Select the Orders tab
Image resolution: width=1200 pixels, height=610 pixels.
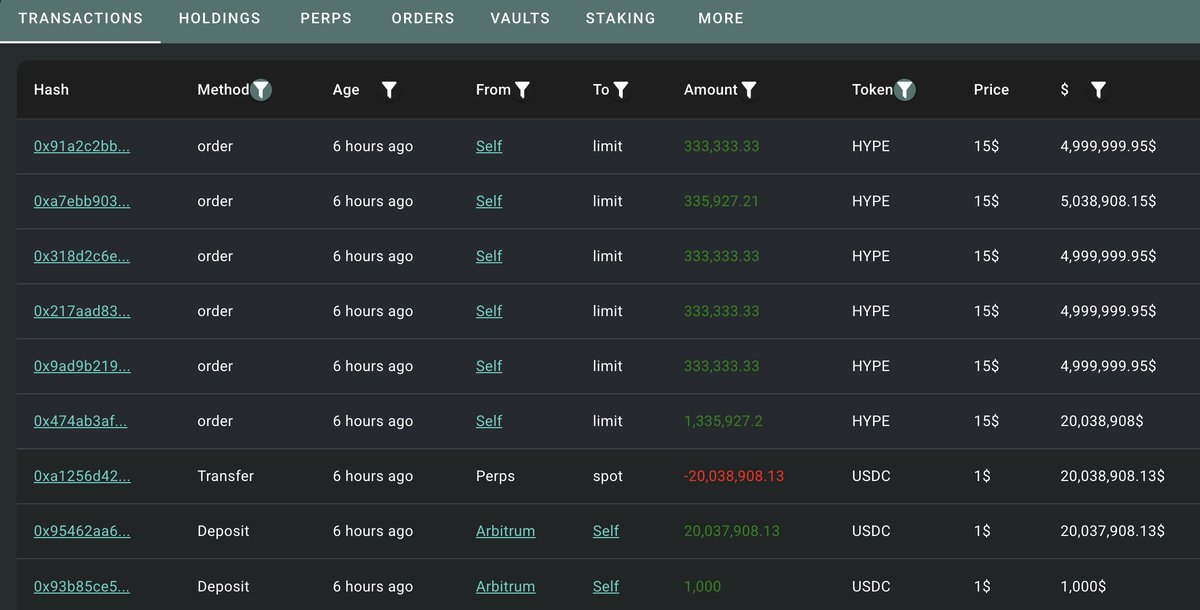pyautogui.click(x=423, y=18)
